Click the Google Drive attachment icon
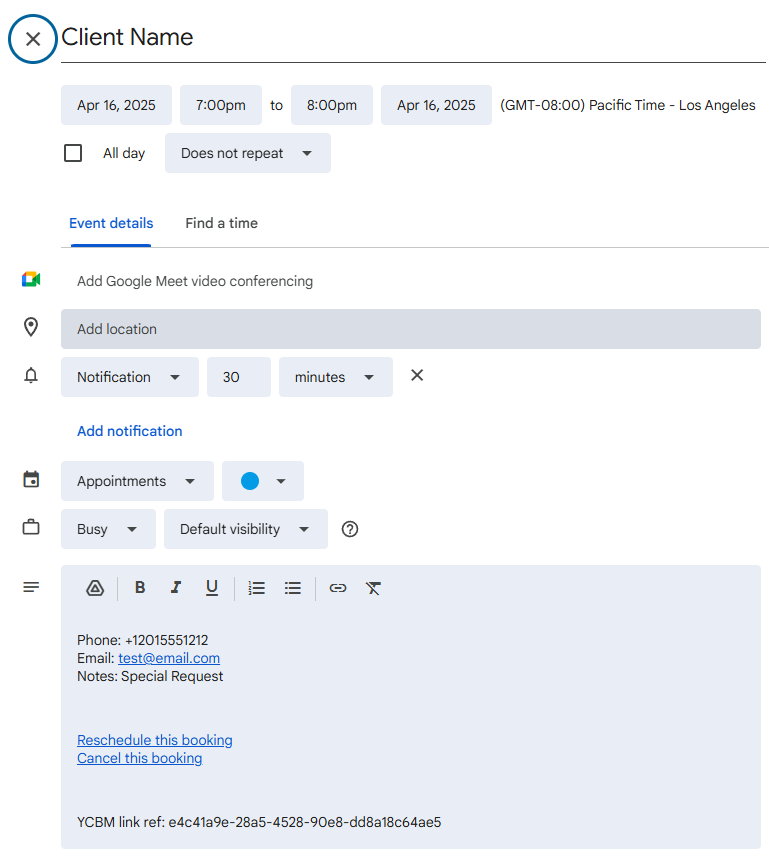The width and height of the screenshot is (769, 861). tap(95, 588)
